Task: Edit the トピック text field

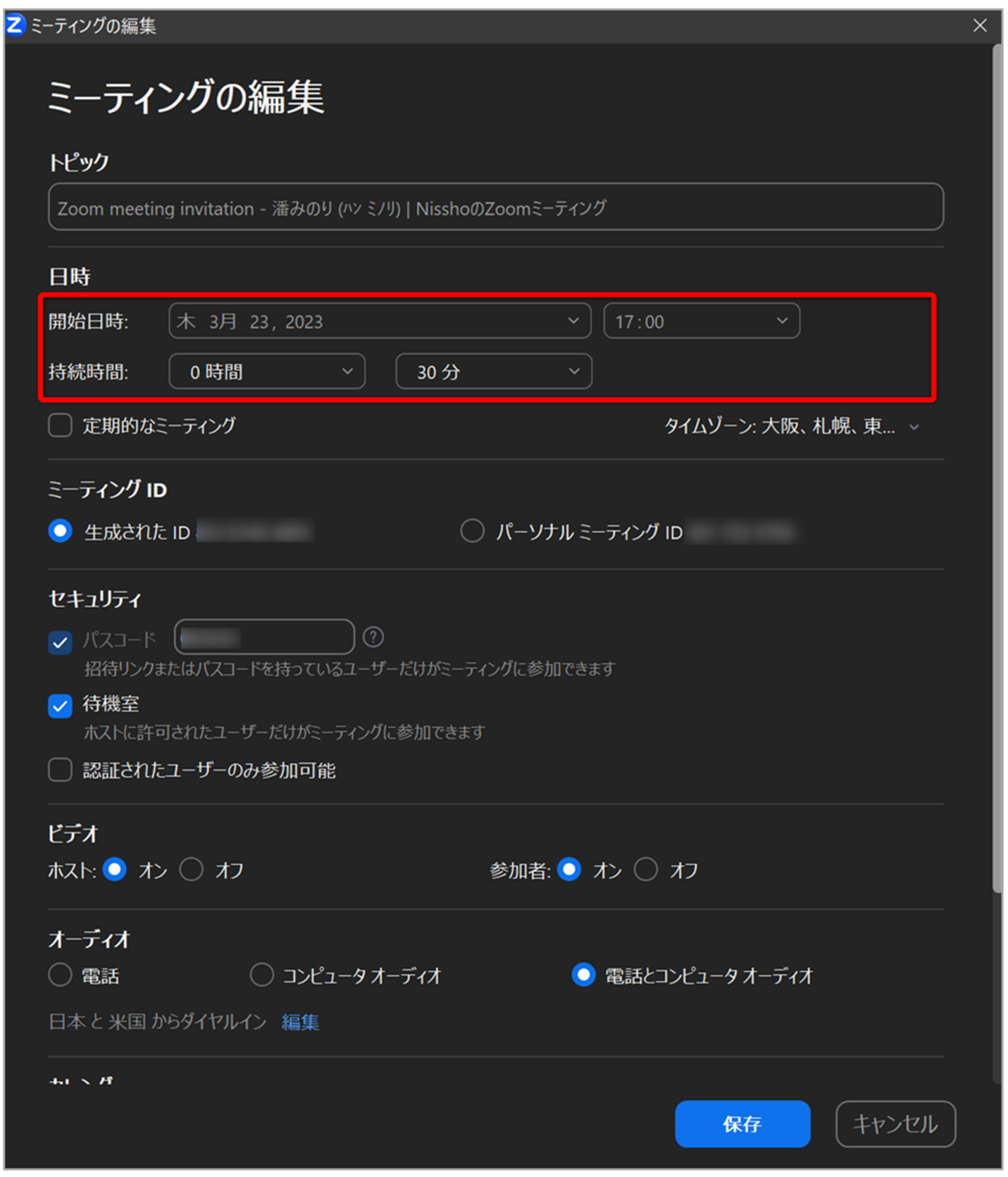Action: click(496, 207)
